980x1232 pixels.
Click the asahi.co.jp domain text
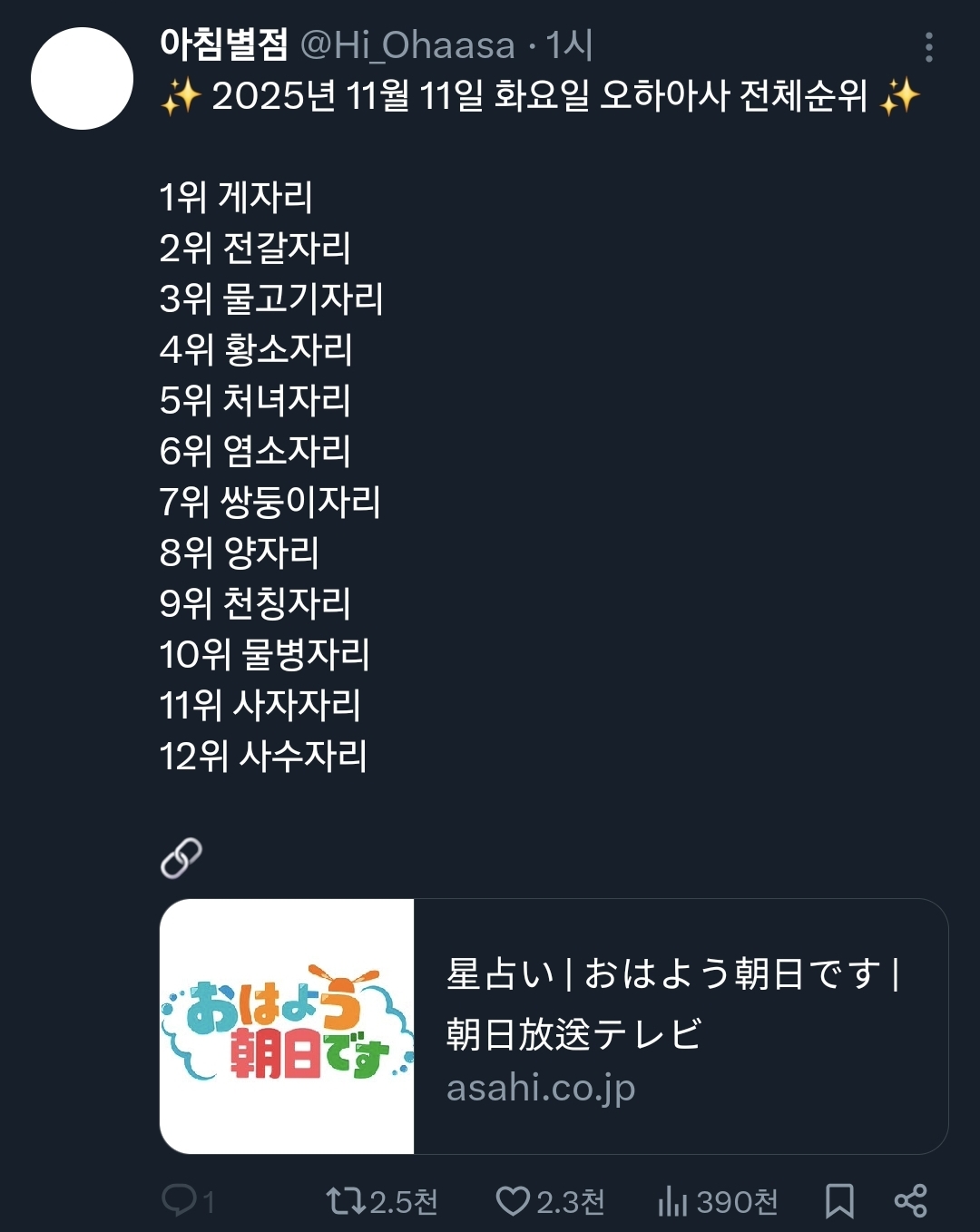[541, 1087]
